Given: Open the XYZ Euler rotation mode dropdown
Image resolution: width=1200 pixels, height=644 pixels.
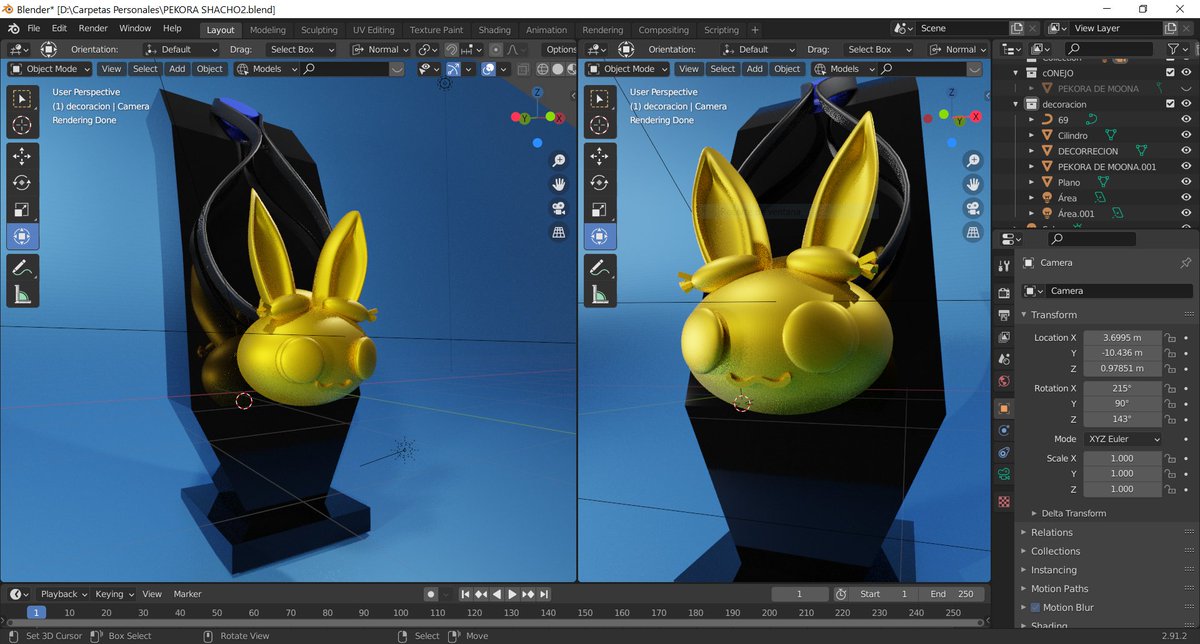Looking at the screenshot, I should [1122, 439].
